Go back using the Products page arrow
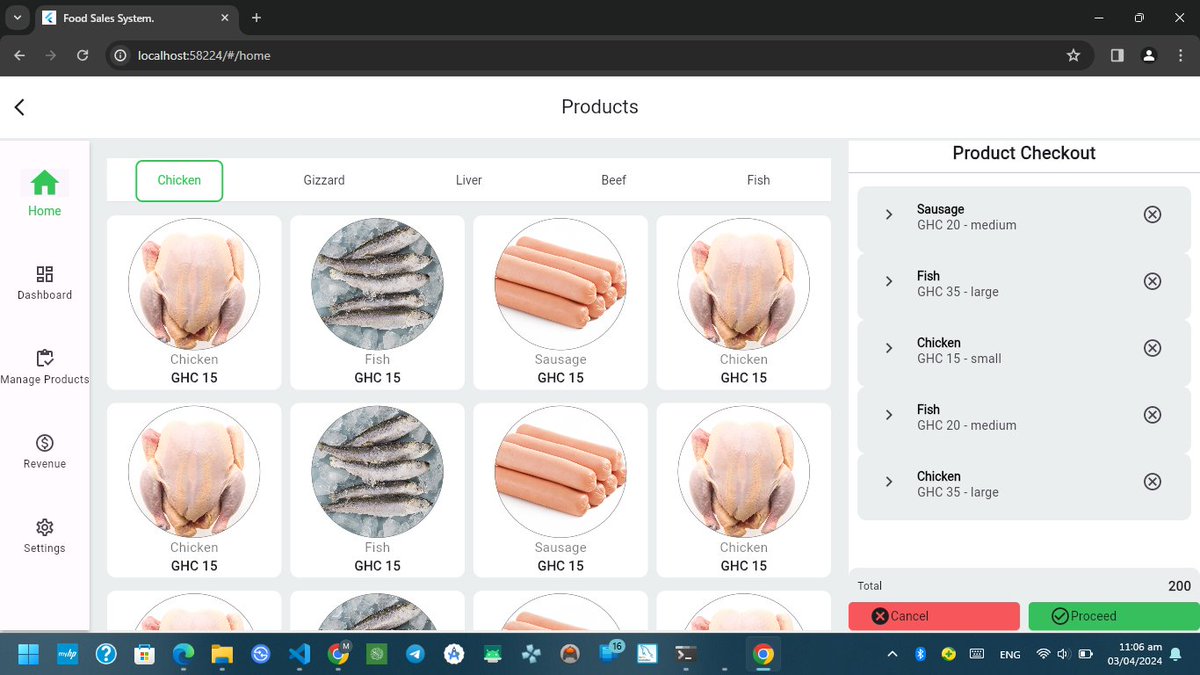The height and width of the screenshot is (675, 1200). click(19, 107)
